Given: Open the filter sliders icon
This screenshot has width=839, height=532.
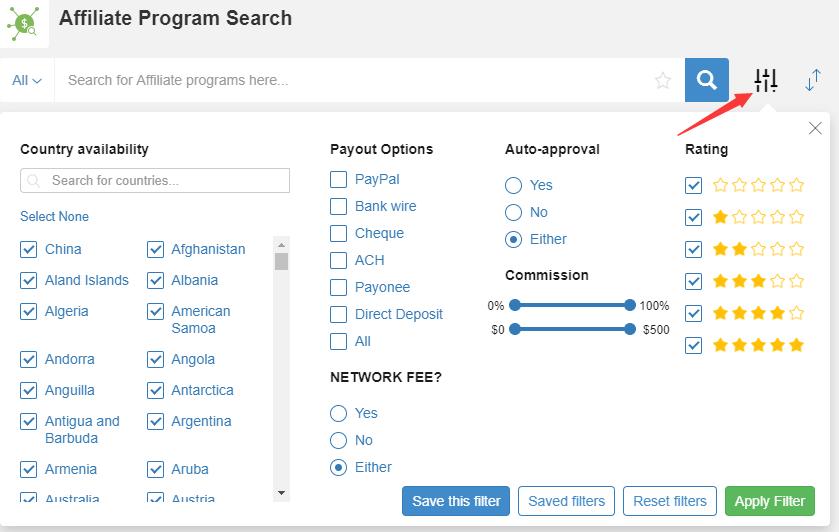Looking at the screenshot, I should [766, 81].
